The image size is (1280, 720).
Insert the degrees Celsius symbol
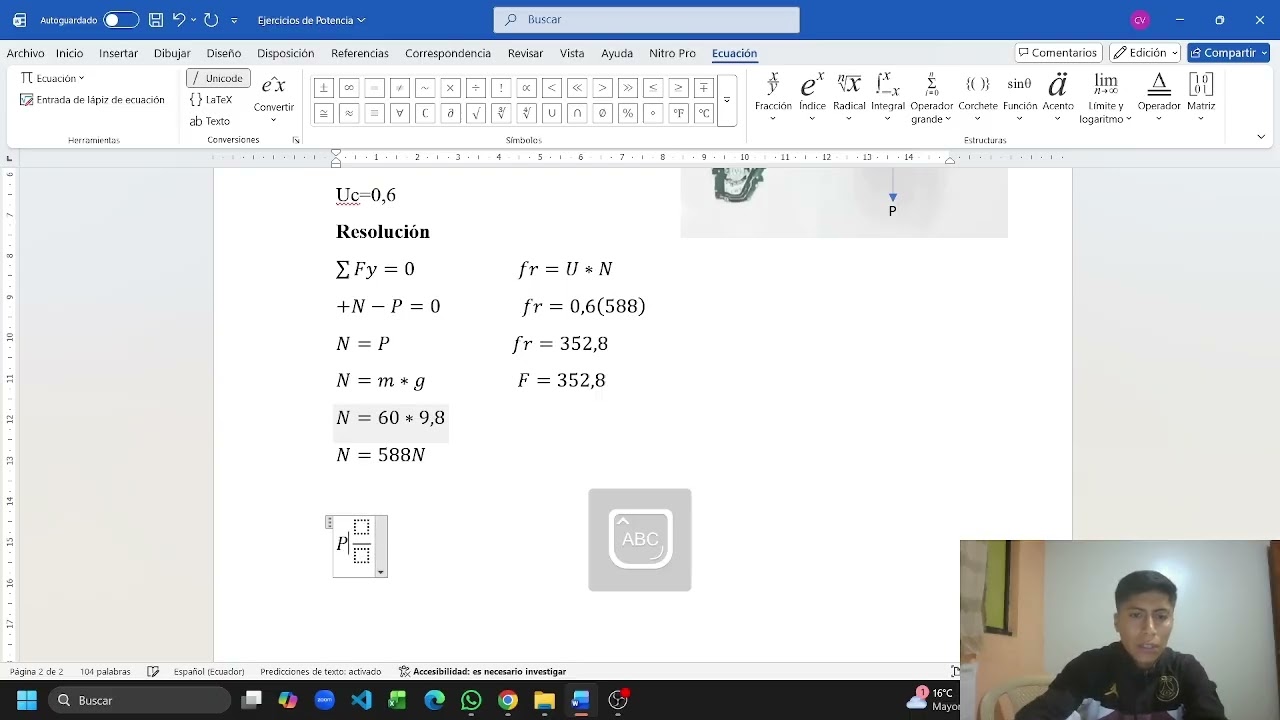click(704, 113)
